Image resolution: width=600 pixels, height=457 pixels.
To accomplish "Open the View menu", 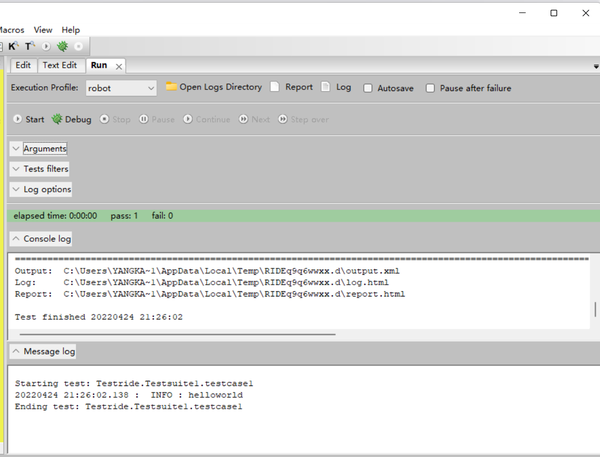I will pos(43,30).
